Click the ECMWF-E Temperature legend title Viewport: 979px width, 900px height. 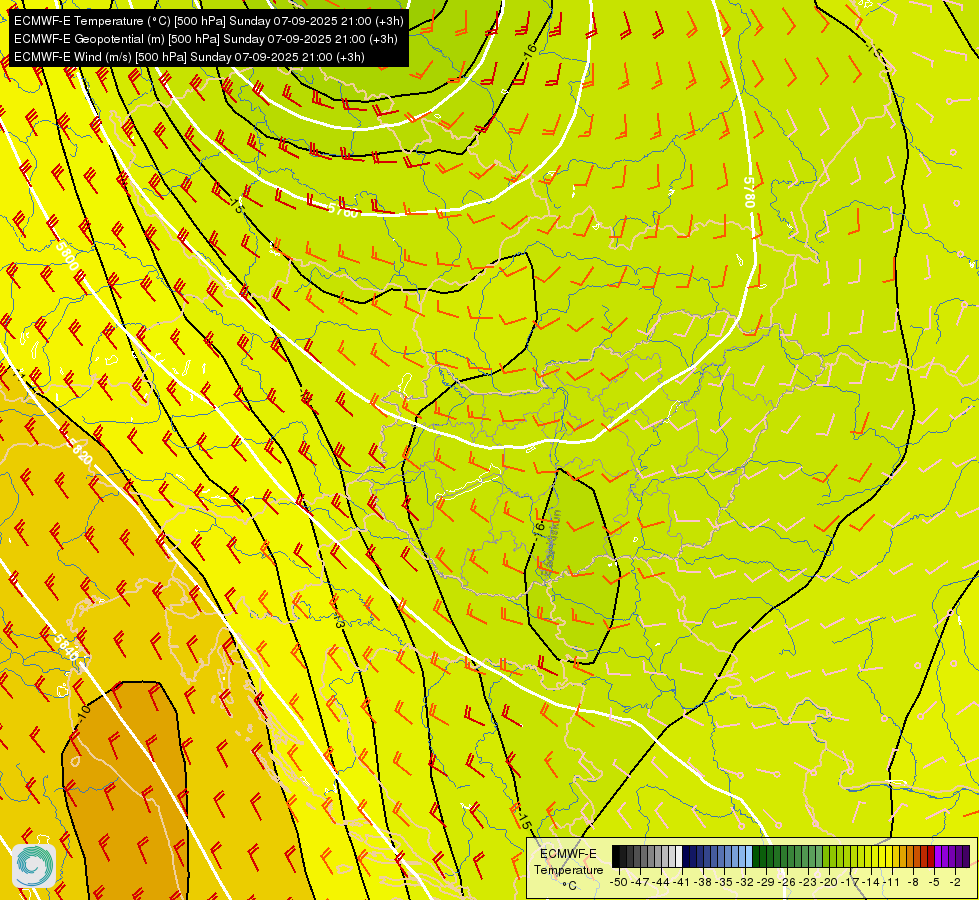point(568,862)
